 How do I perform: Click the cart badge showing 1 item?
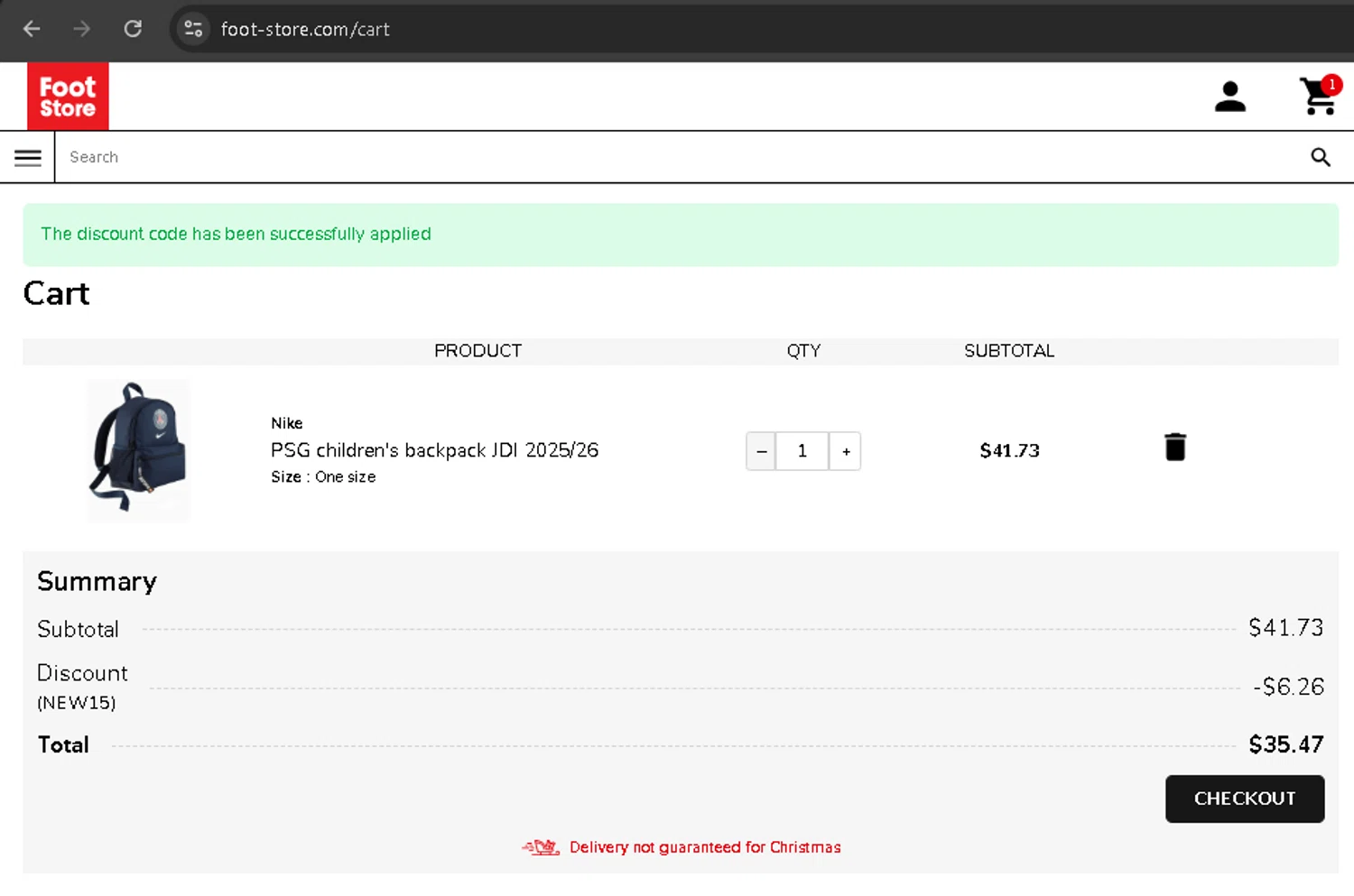[1331, 84]
